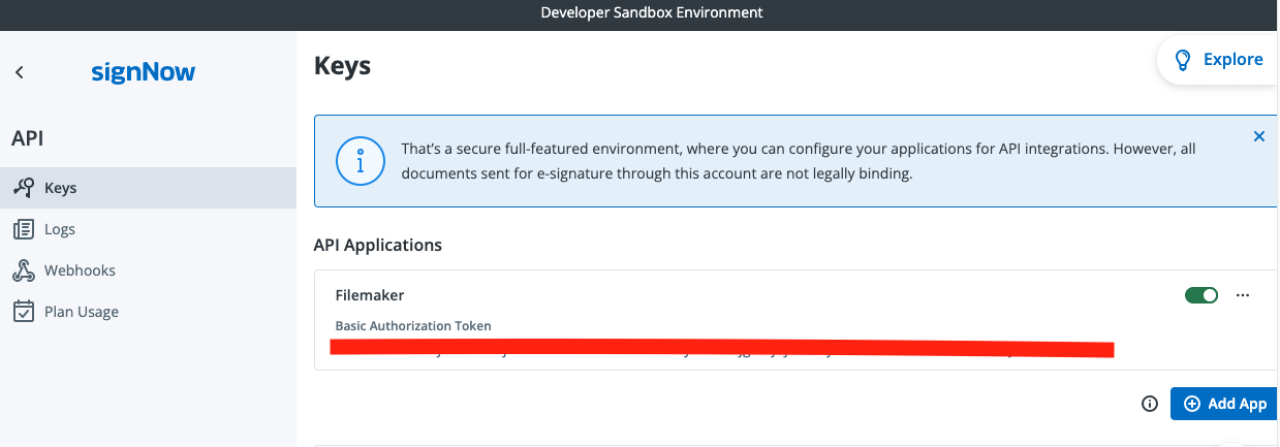
Task: Click the info circle icon in banner
Action: point(358,161)
